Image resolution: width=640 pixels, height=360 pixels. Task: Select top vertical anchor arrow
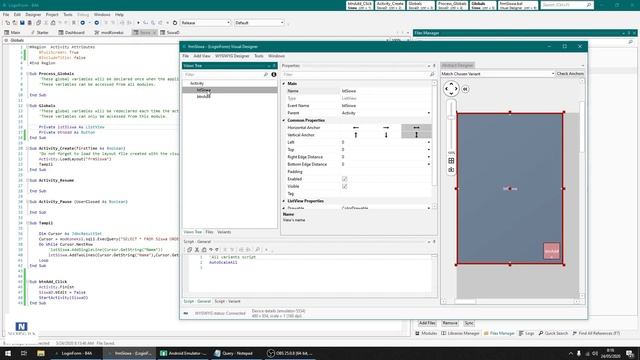tap(356, 135)
